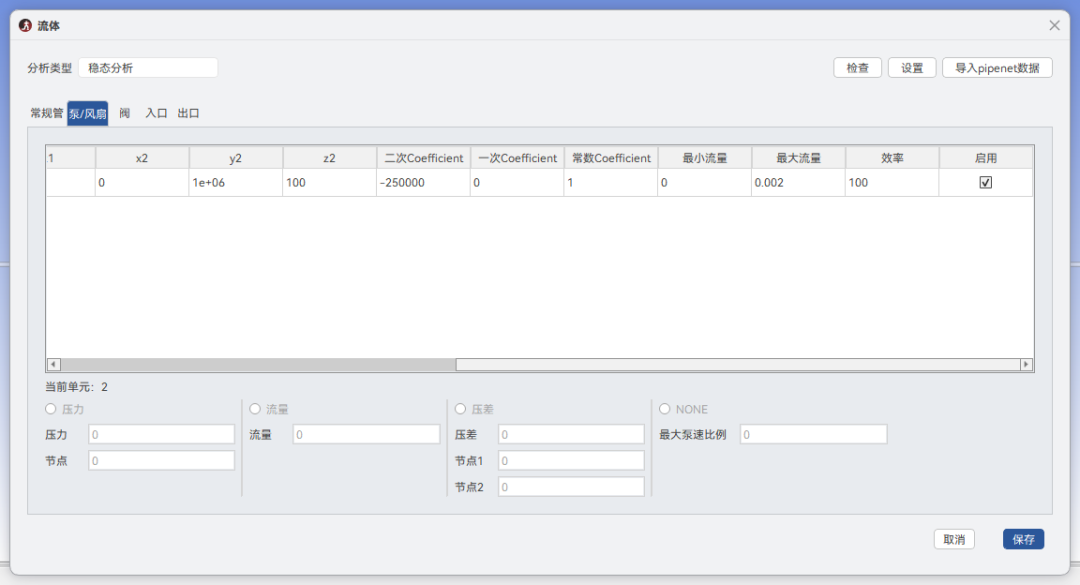1080x585 pixels.
Task: Click the 最大泵速比例 input field
Action: point(813,435)
